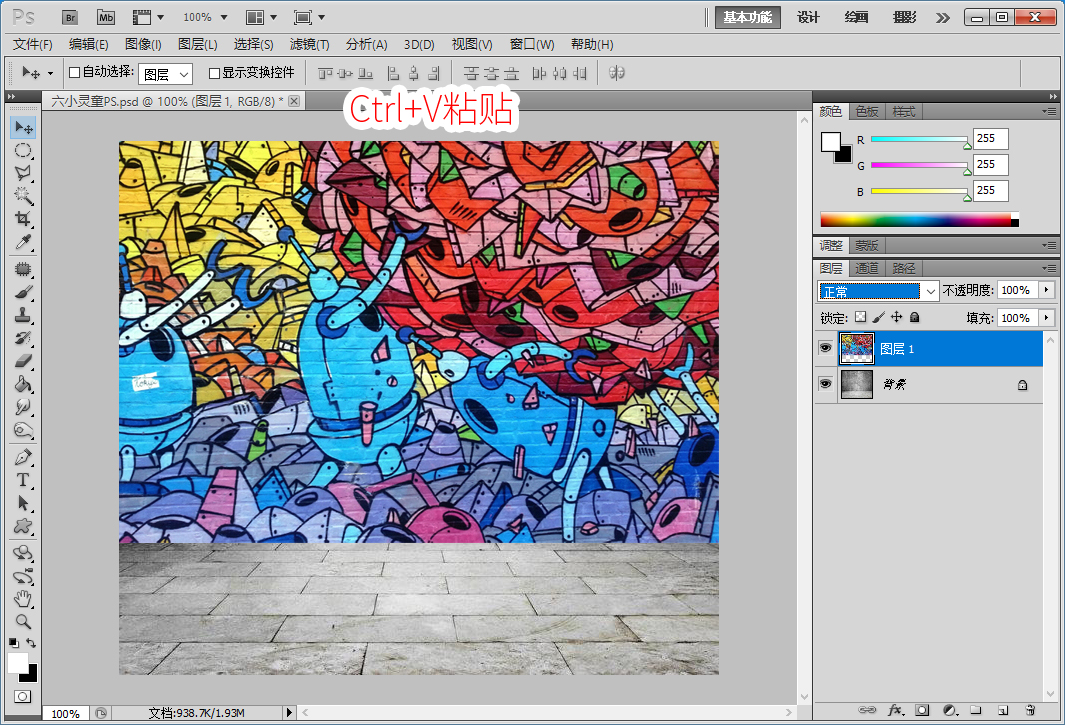Toggle lock image pixels brush icon
Image resolution: width=1065 pixels, height=725 pixels.
click(878, 317)
